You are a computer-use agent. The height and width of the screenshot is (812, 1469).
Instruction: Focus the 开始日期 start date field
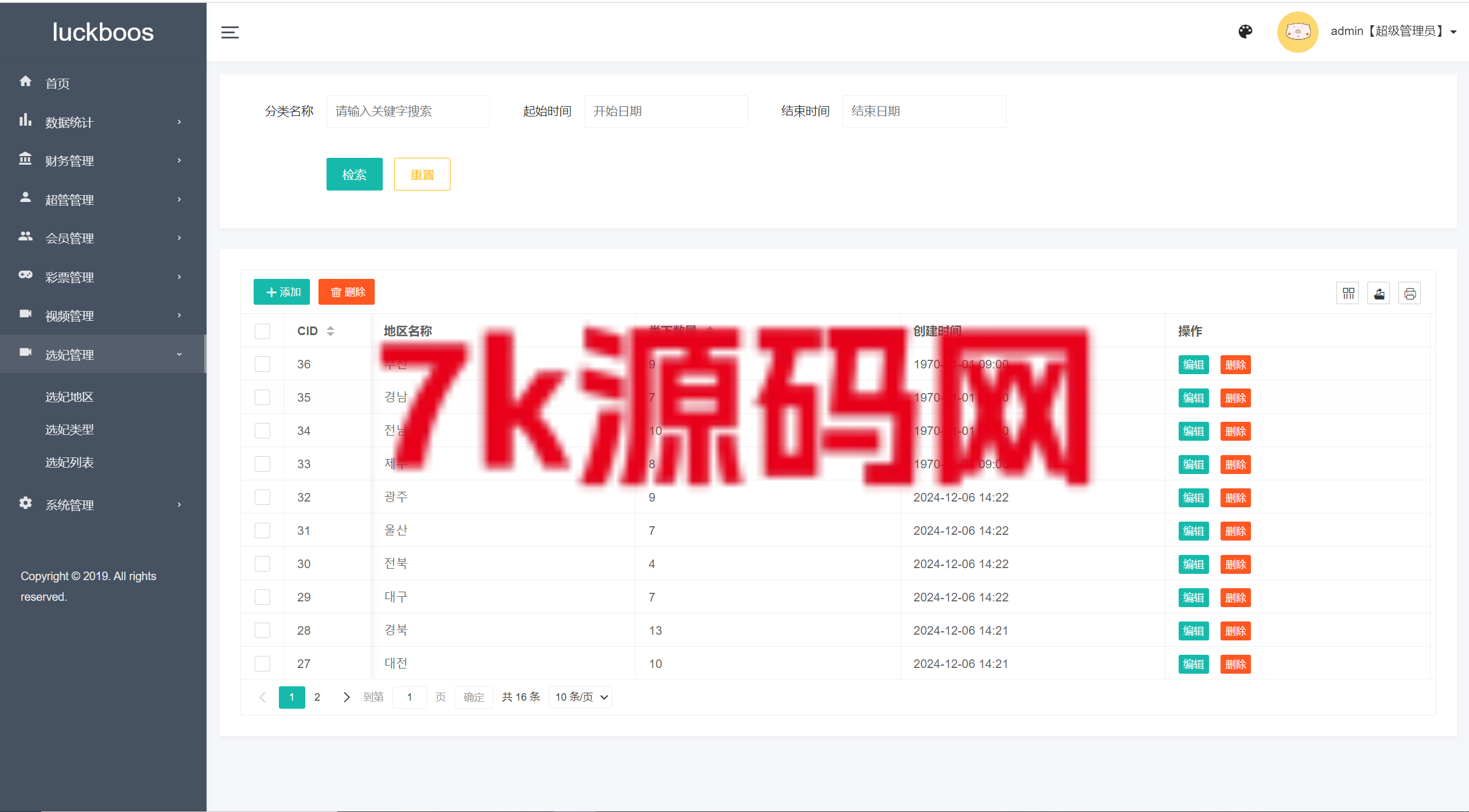click(x=666, y=111)
